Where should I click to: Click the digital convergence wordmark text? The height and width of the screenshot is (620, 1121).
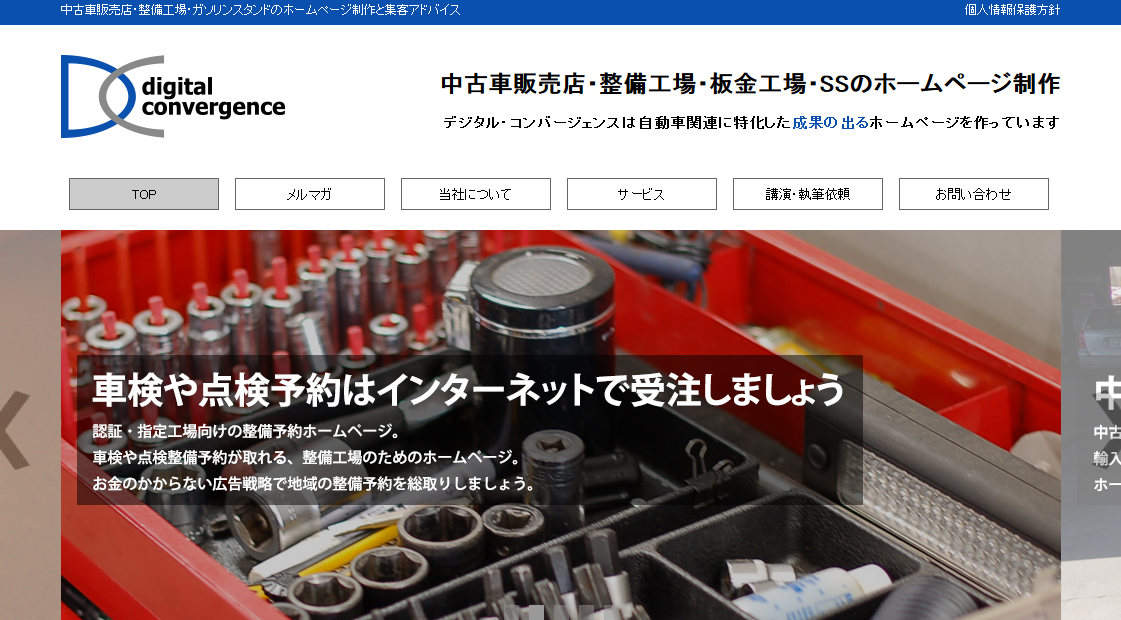pyautogui.click(x=213, y=97)
